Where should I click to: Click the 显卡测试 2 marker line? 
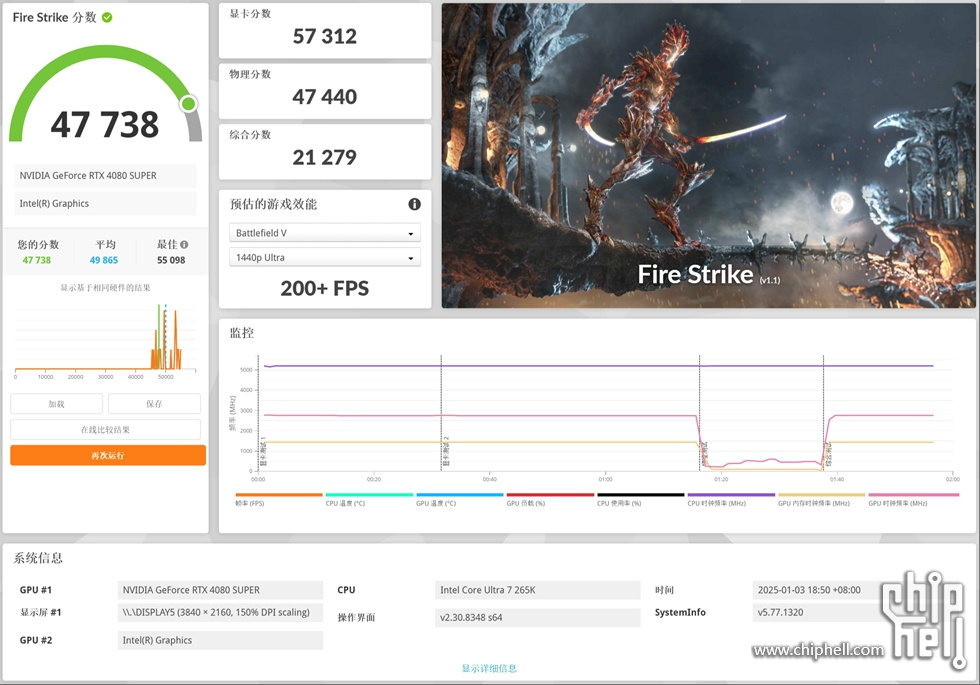[441, 412]
